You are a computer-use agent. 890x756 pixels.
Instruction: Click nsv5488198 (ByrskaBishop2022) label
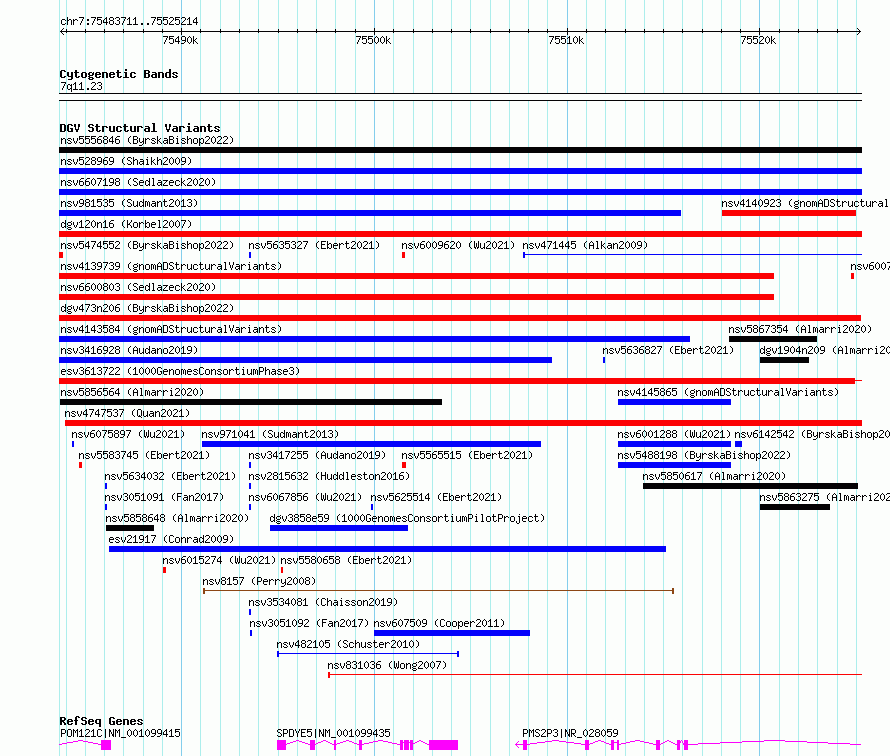tap(704, 455)
